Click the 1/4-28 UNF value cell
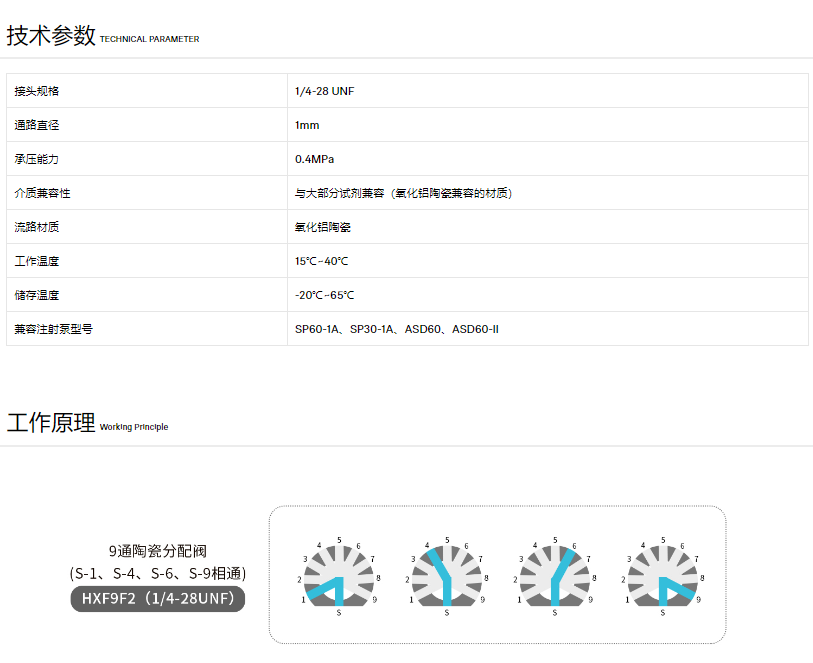The width and height of the screenshot is (813, 663). [324, 91]
